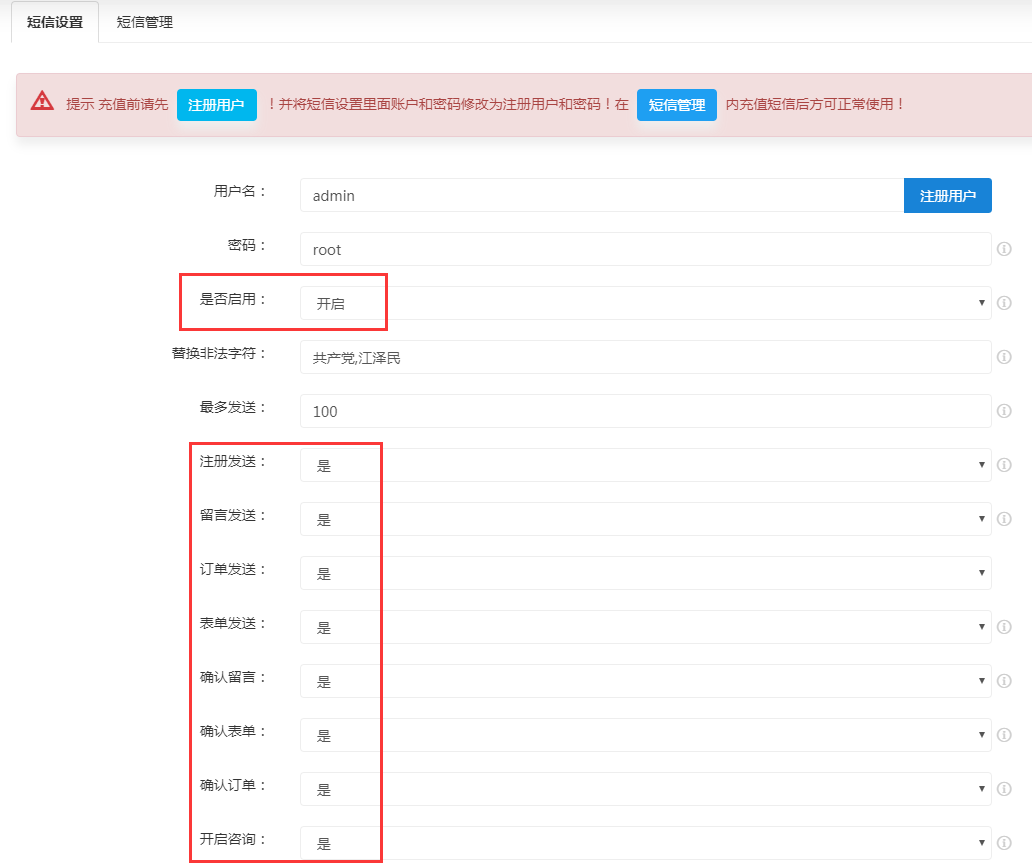Click the info icon next to 是否启用
Viewport: 1032px width, 863px height.
pyautogui.click(x=1004, y=303)
